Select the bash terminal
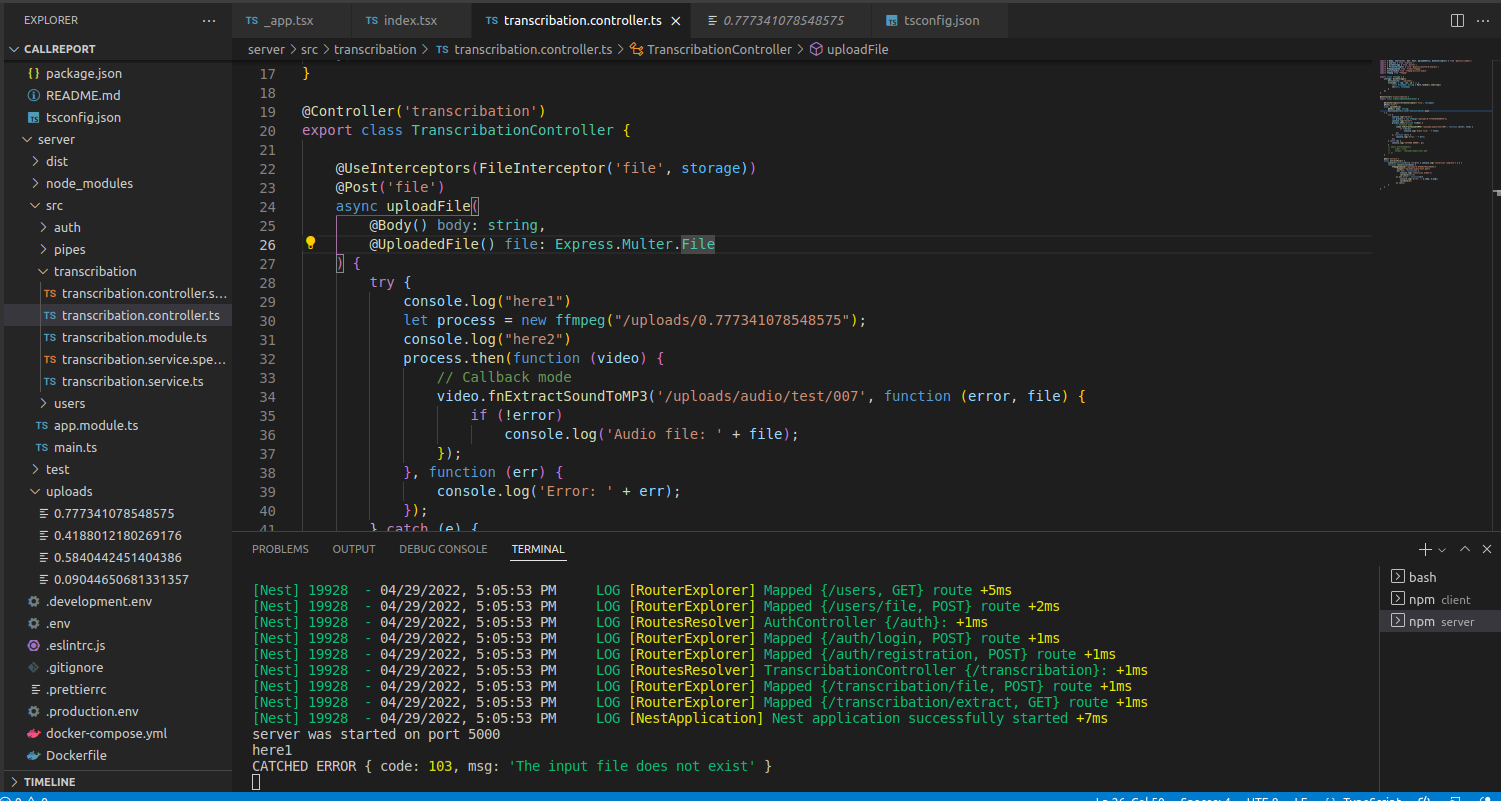The height and width of the screenshot is (801, 1501). pos(1440,577)
